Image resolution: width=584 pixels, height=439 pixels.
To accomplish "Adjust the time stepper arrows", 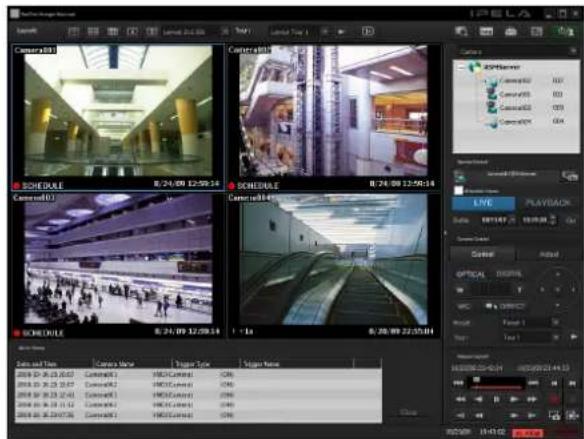I will [x=553, y=220].
